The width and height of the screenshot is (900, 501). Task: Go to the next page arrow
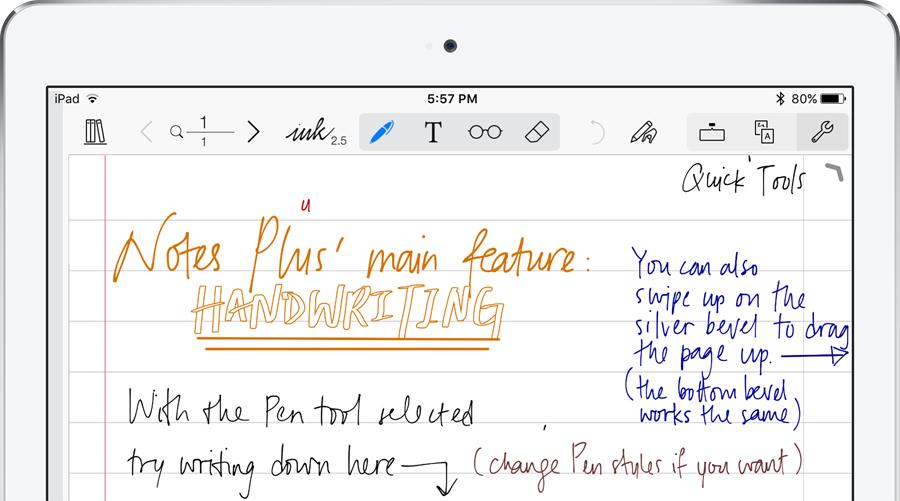click(253, 132)
